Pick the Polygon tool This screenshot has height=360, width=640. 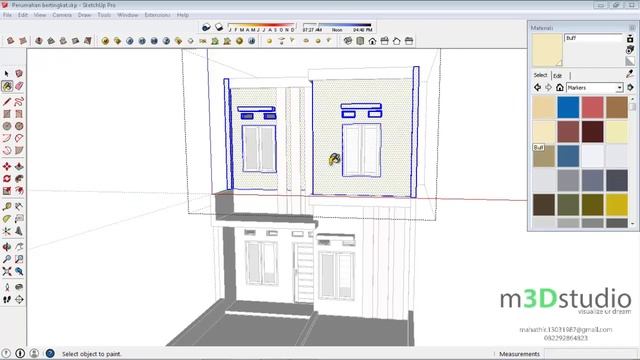pos(19,126)
